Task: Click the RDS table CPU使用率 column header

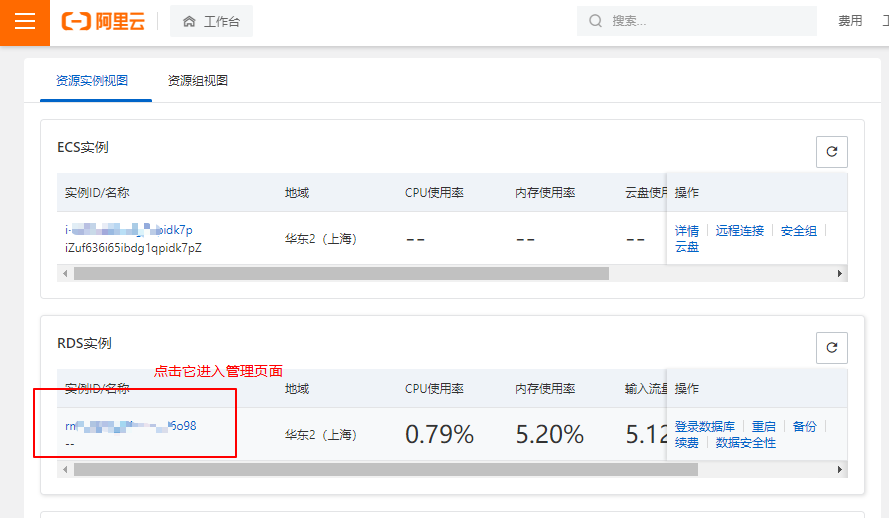Action: click(x=434, y=389)
